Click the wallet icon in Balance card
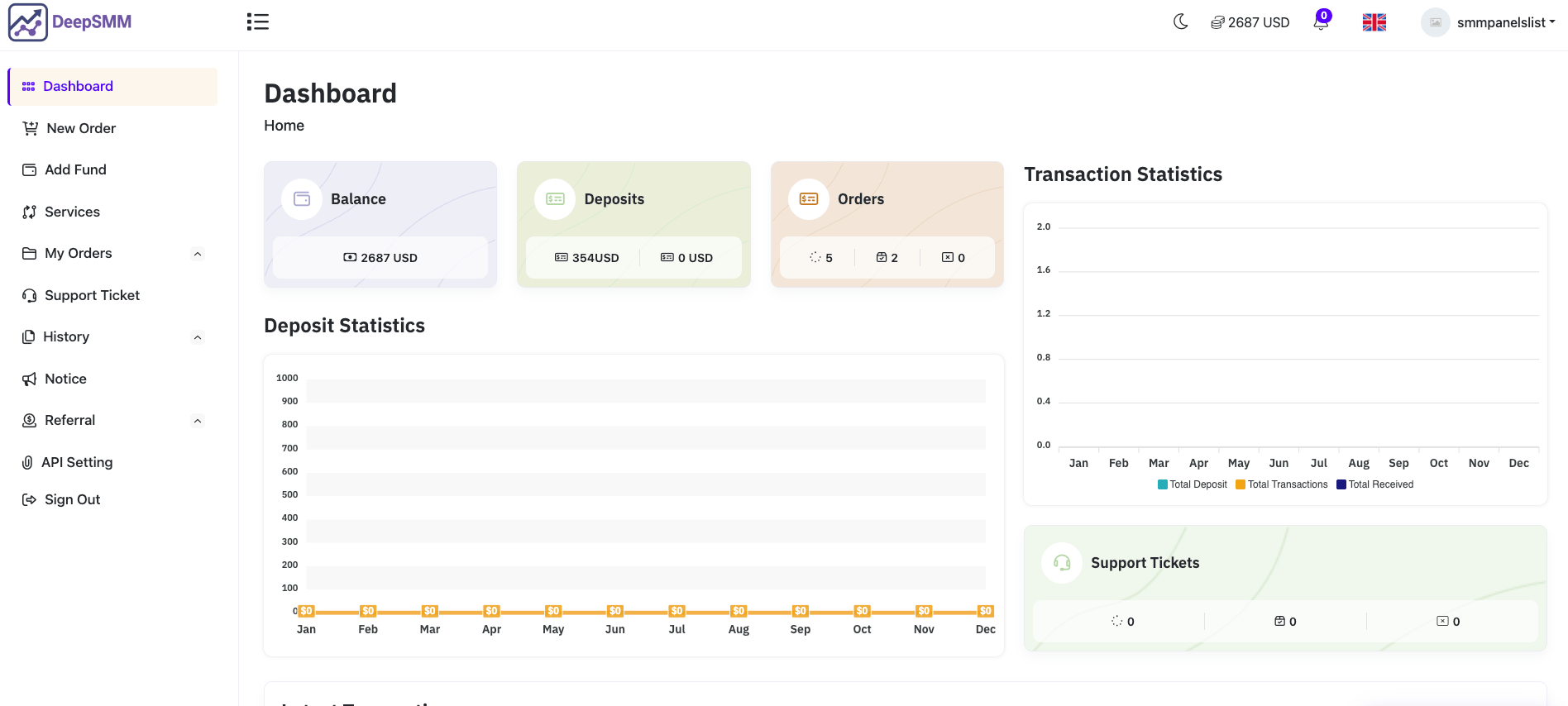The width and height of the screenshot is (1568, 706). 302,199
